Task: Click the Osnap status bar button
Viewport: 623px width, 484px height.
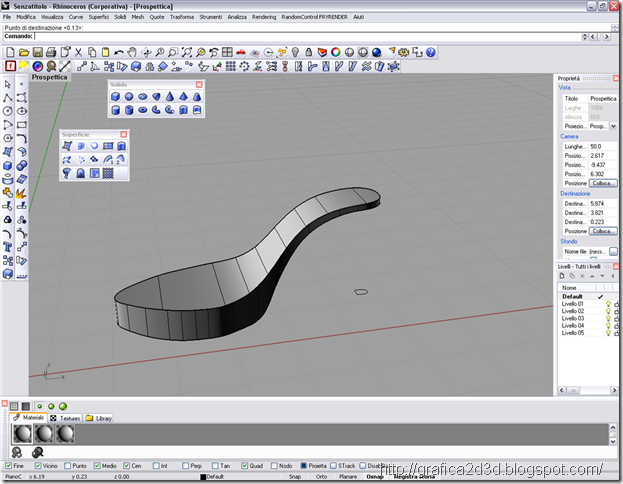Action: point(374,476)
